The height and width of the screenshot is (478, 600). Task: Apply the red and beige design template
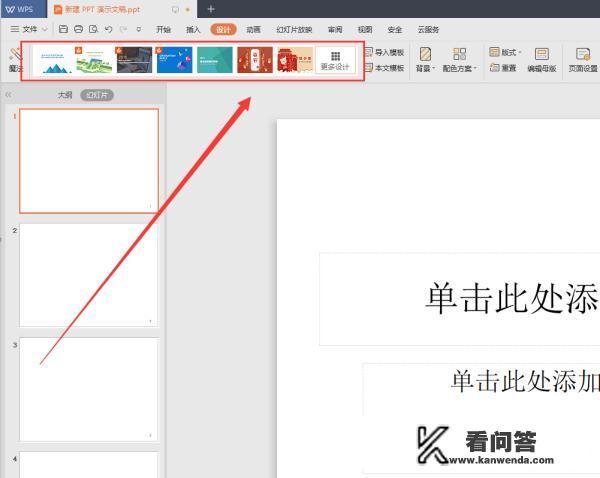pos(295,60)
